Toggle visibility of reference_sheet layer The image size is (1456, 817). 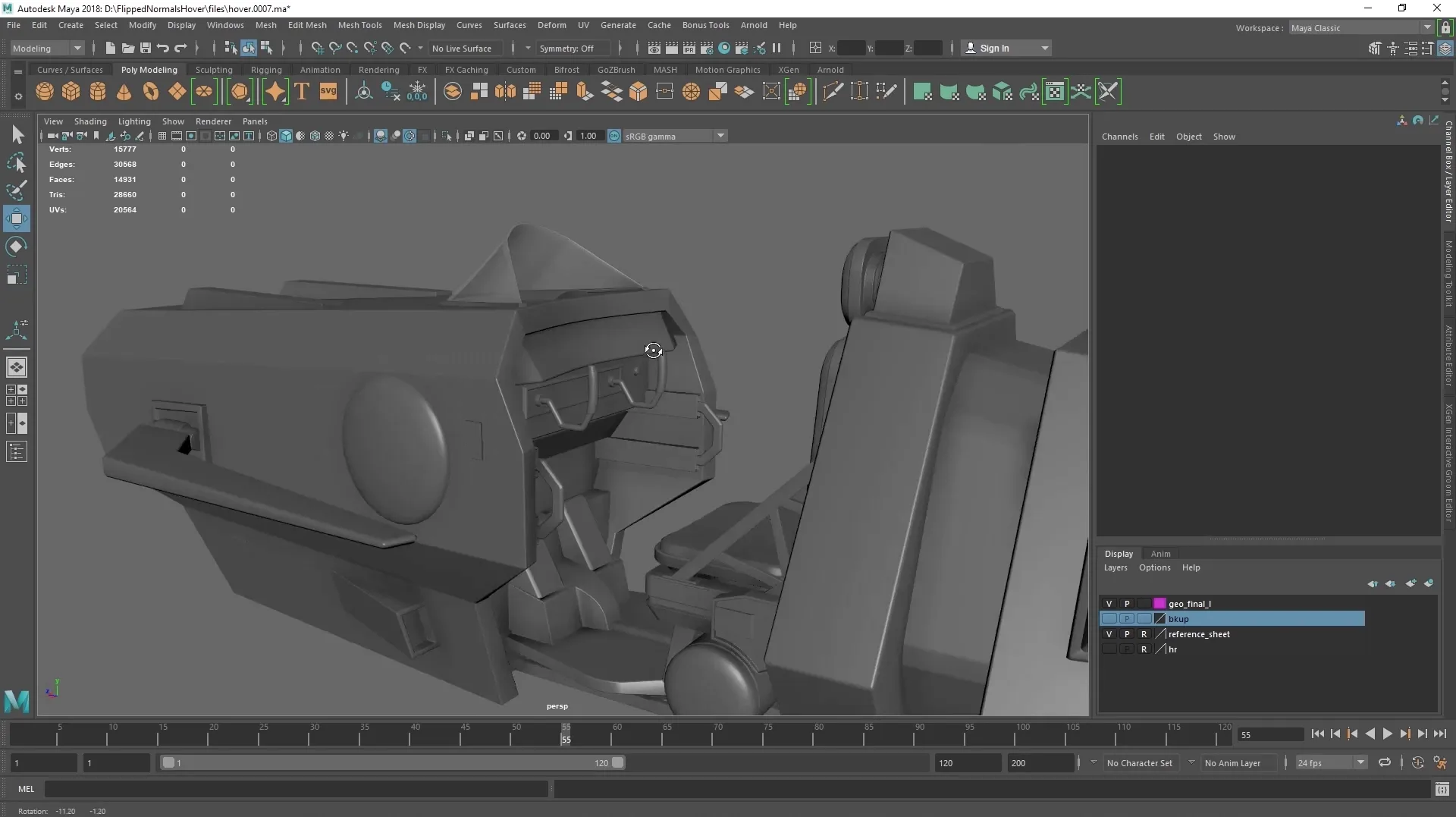pos(1109,634)
